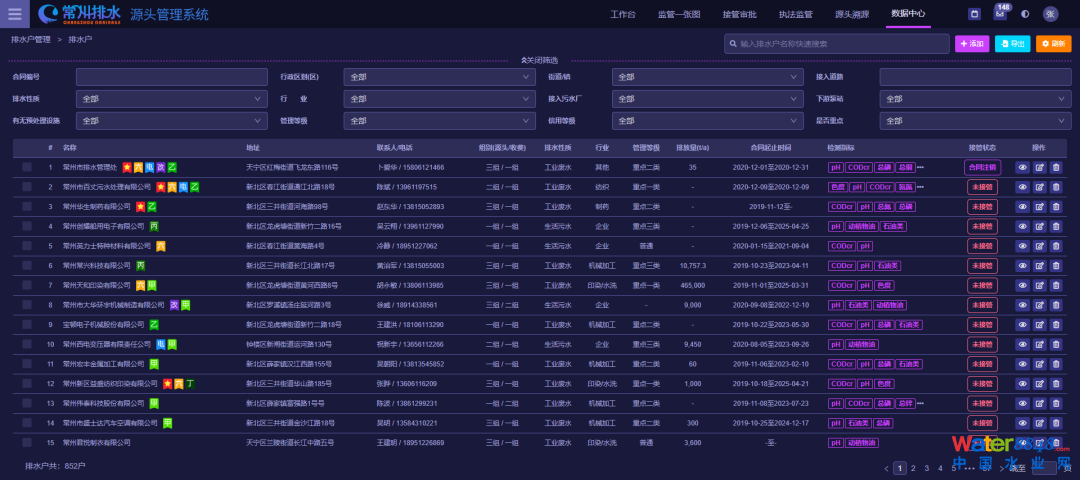Open the mail inbox with 148 badge
1080x480 pixels.
point(999,14)
